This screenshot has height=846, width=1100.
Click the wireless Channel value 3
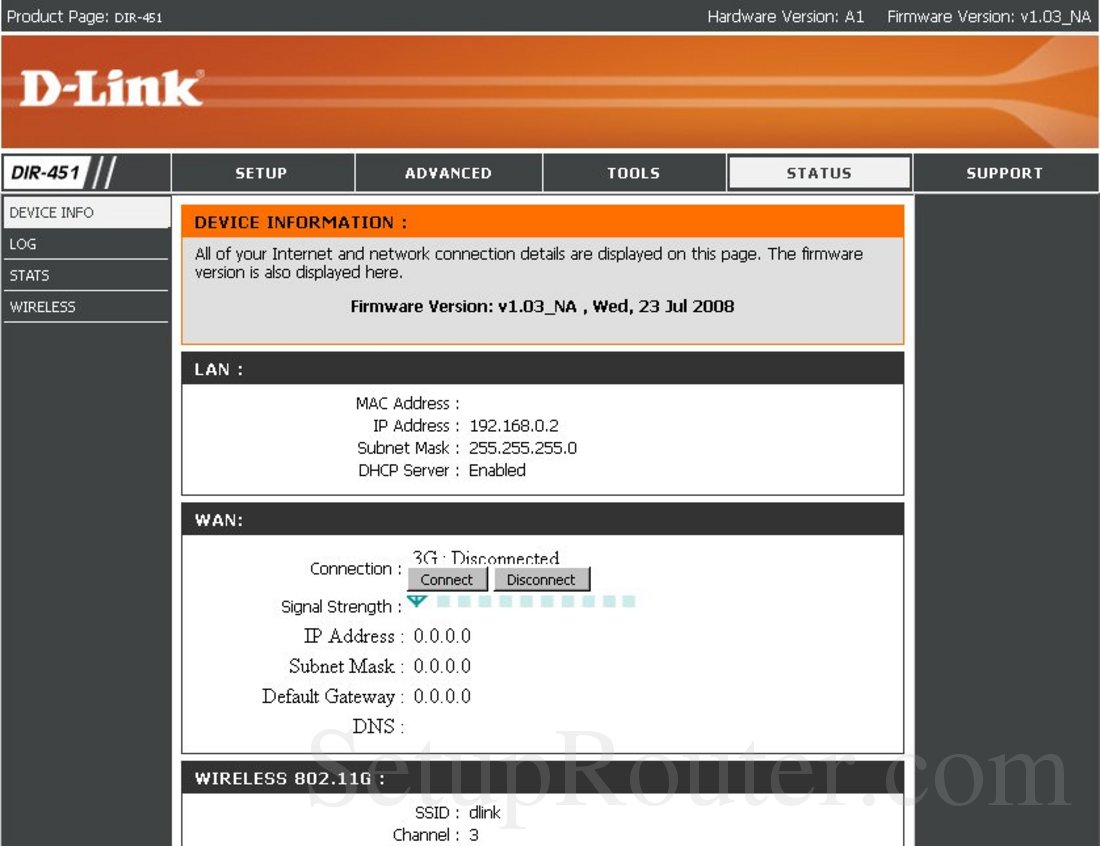click(474, 835)
